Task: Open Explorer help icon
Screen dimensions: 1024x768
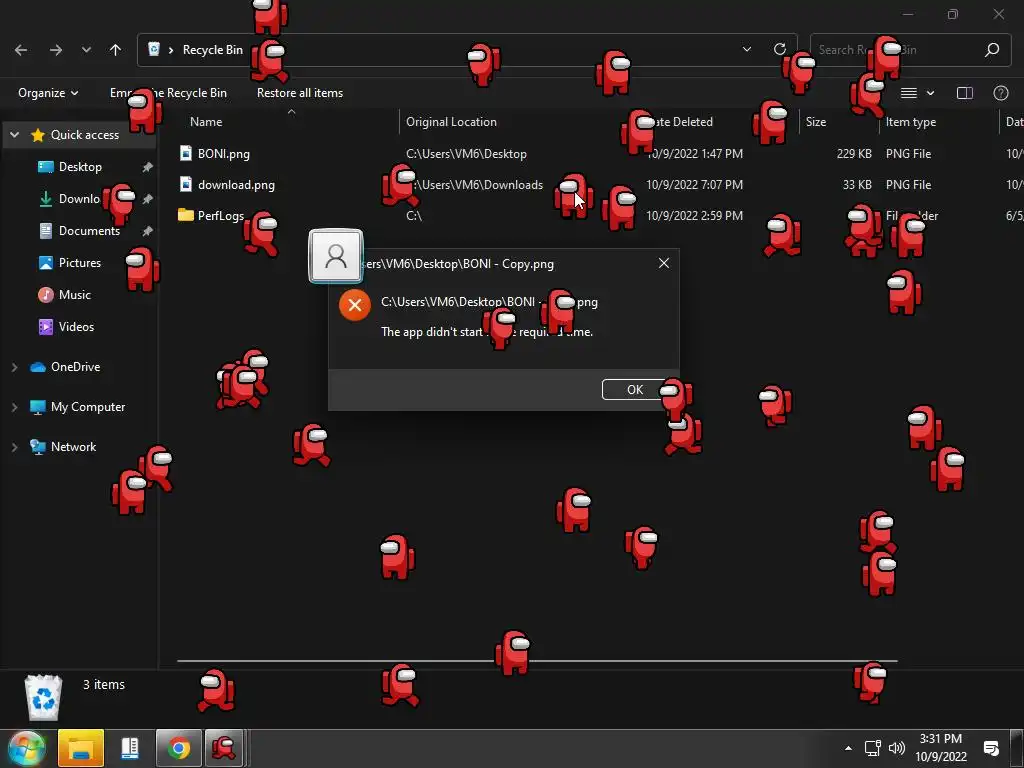Action: coord(1000,93)
